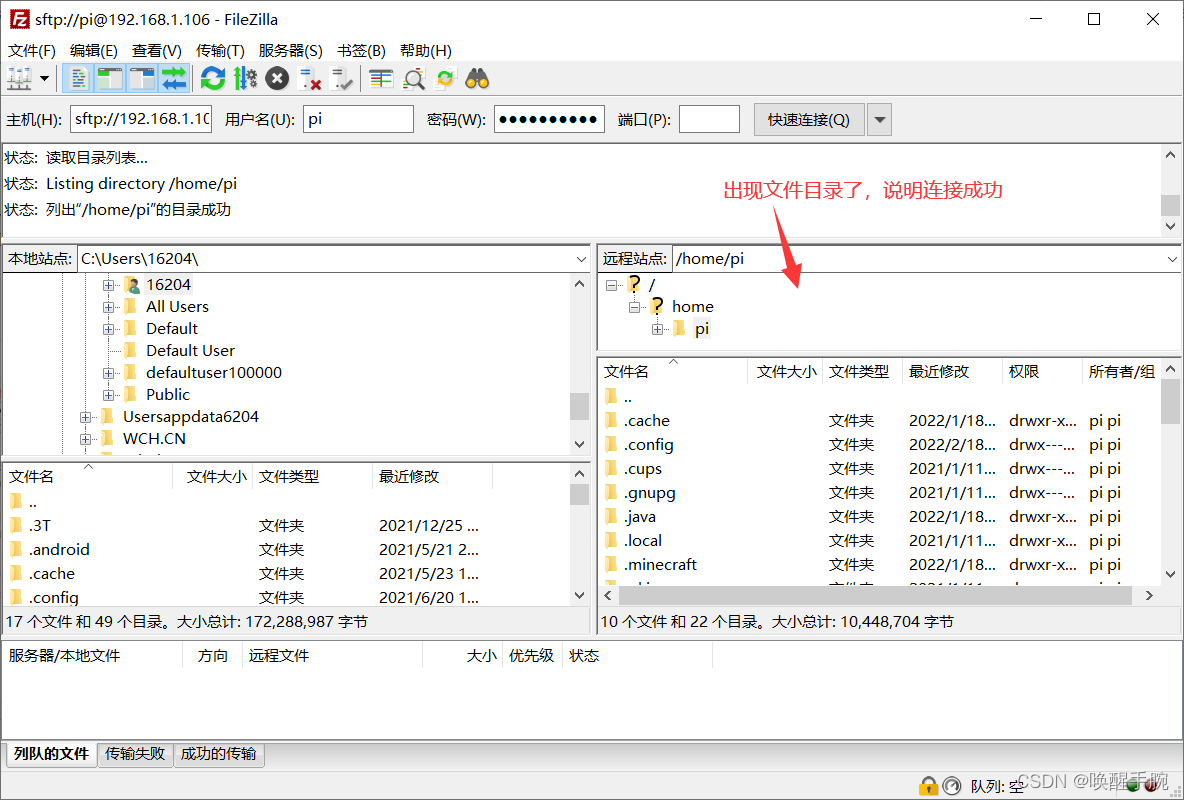The image size is (1184, 800).
Task: Expand the All Users folder
Action: pyautogui.click(x=109, y=307)
